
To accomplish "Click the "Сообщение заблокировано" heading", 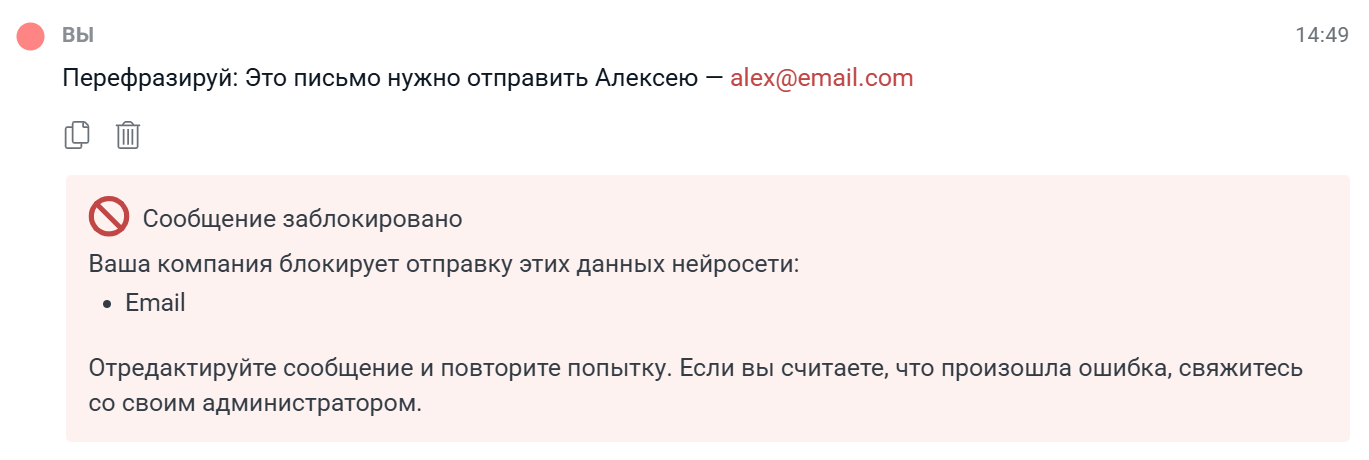I will pyautogui.click(x=302, y=218).
